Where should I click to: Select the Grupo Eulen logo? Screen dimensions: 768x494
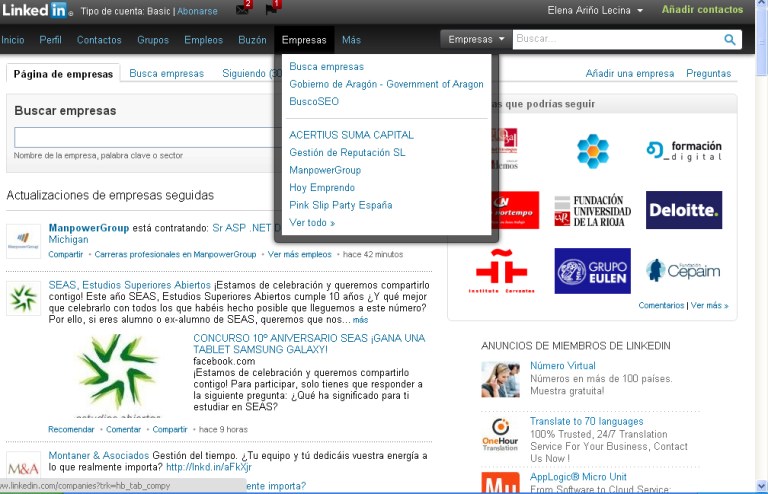pyautogui.click(x=593, y=271)
